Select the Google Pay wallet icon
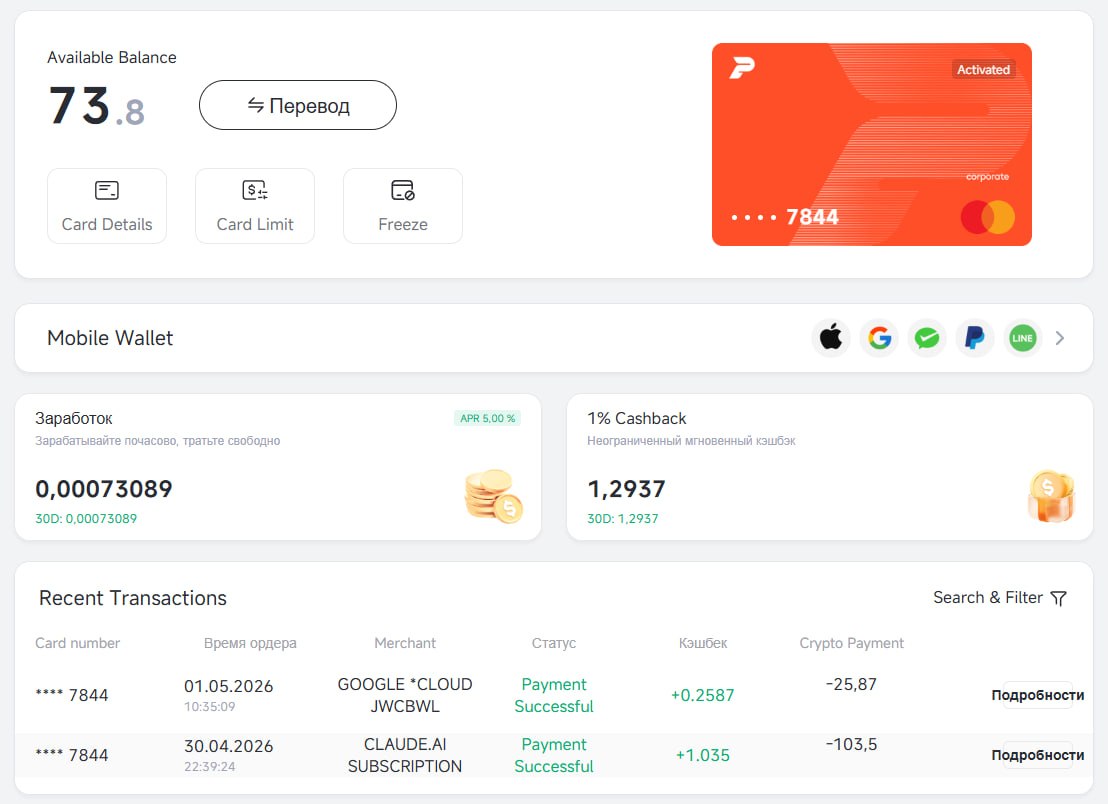 pyautogui.click(x=879, y=338)
